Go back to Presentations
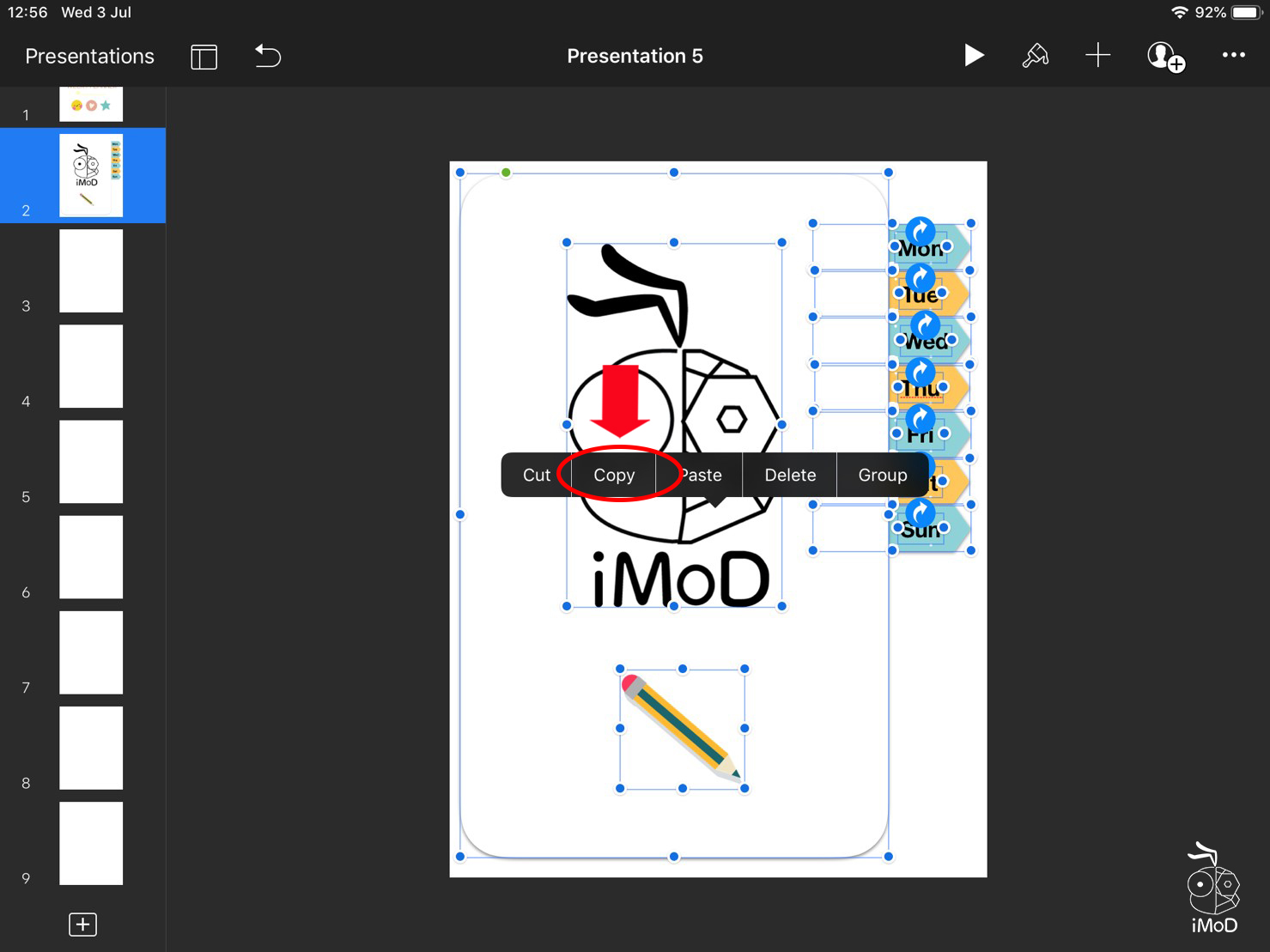The image size is (1270, 952). click(89, 57)
